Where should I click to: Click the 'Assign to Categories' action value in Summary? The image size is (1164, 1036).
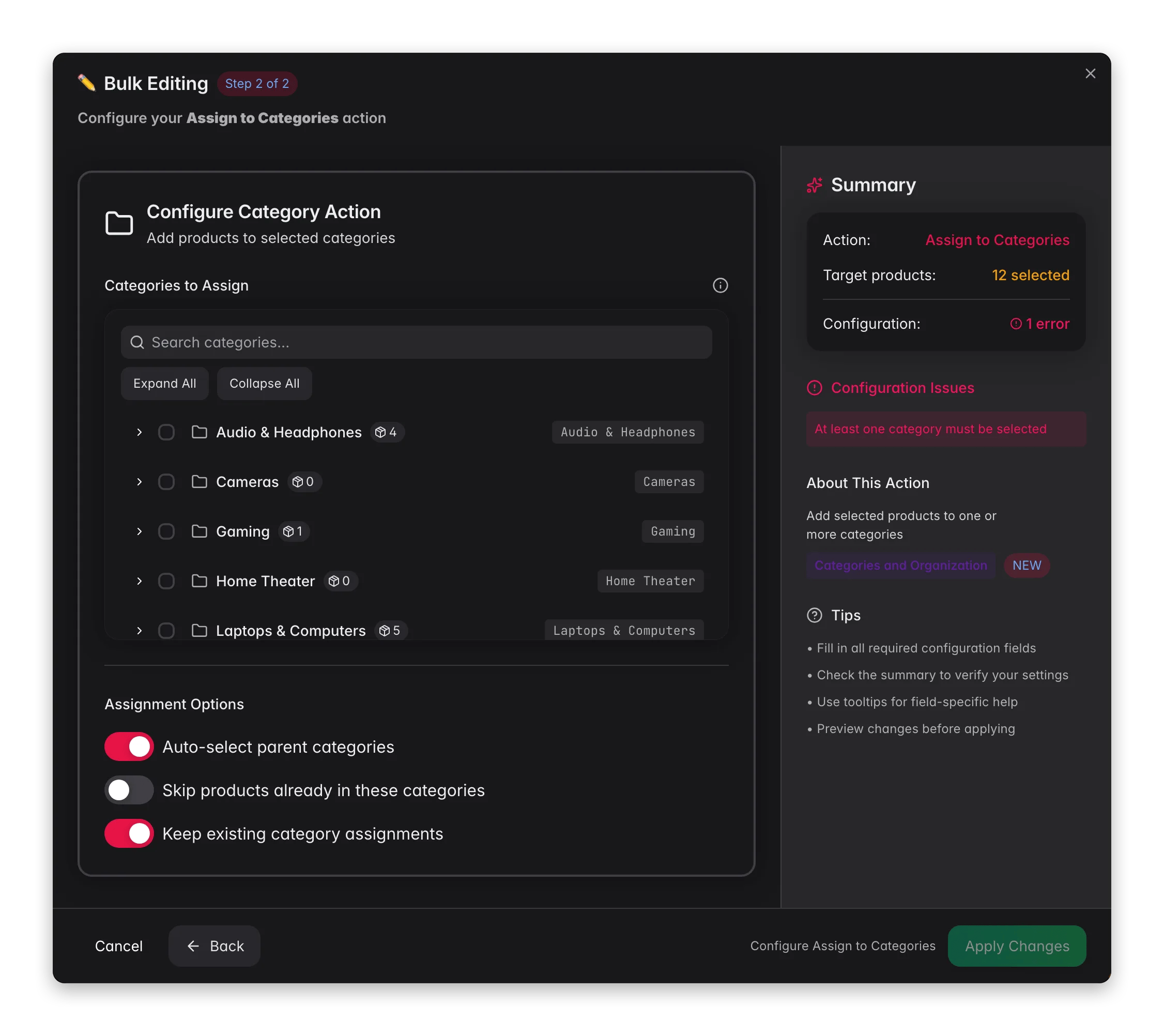coord(997,240)
